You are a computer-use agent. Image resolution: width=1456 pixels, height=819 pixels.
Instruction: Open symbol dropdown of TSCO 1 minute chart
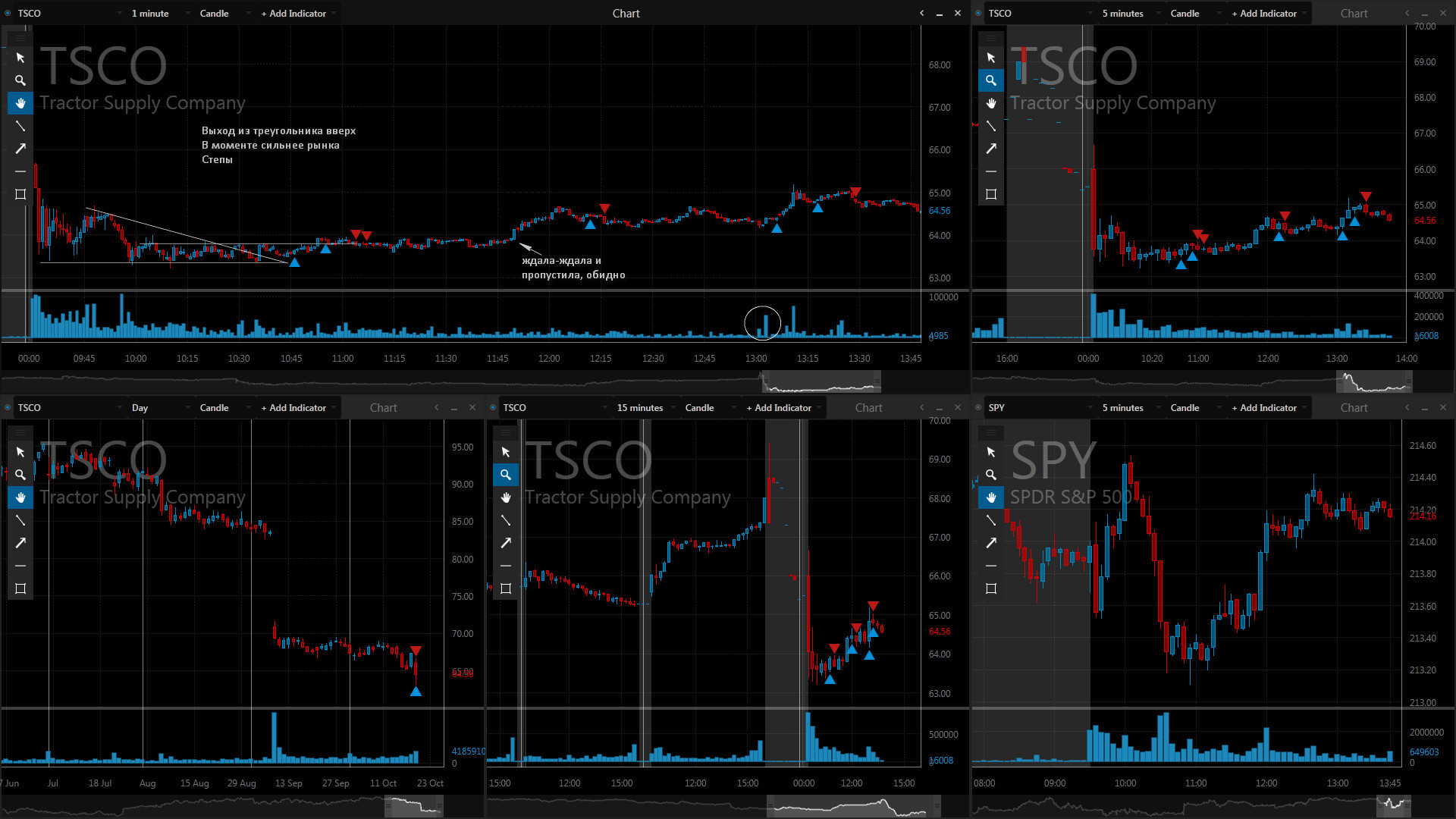click(70, 13)
